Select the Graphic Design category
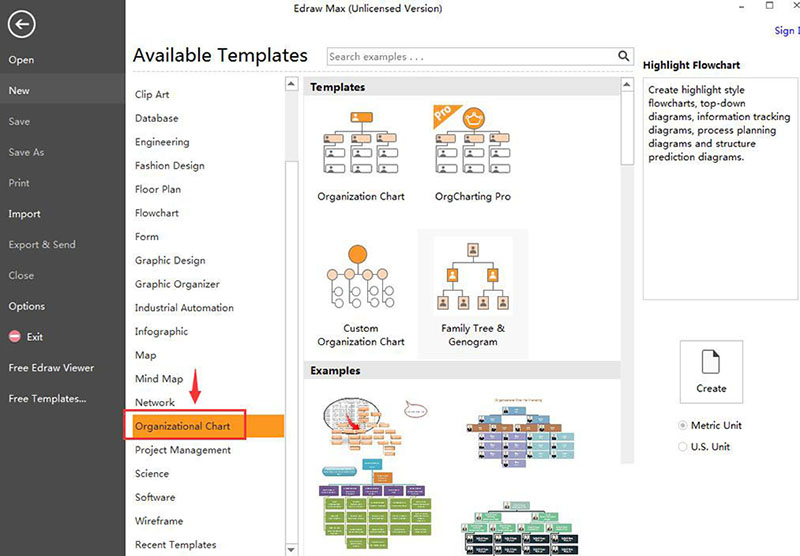This screenshot has height=556, width=800. pyautogui.click(x=170, y=260)
